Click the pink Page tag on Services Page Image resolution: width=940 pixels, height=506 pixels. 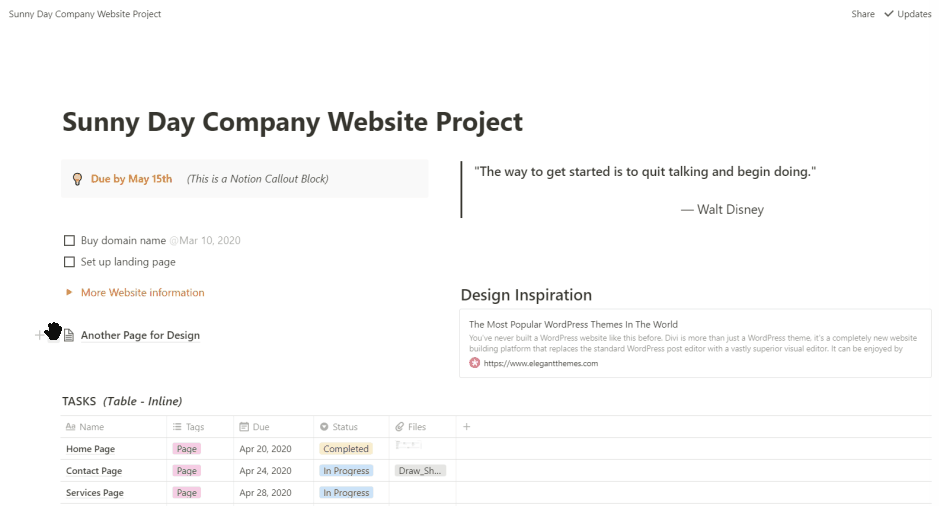click(186, 493)
